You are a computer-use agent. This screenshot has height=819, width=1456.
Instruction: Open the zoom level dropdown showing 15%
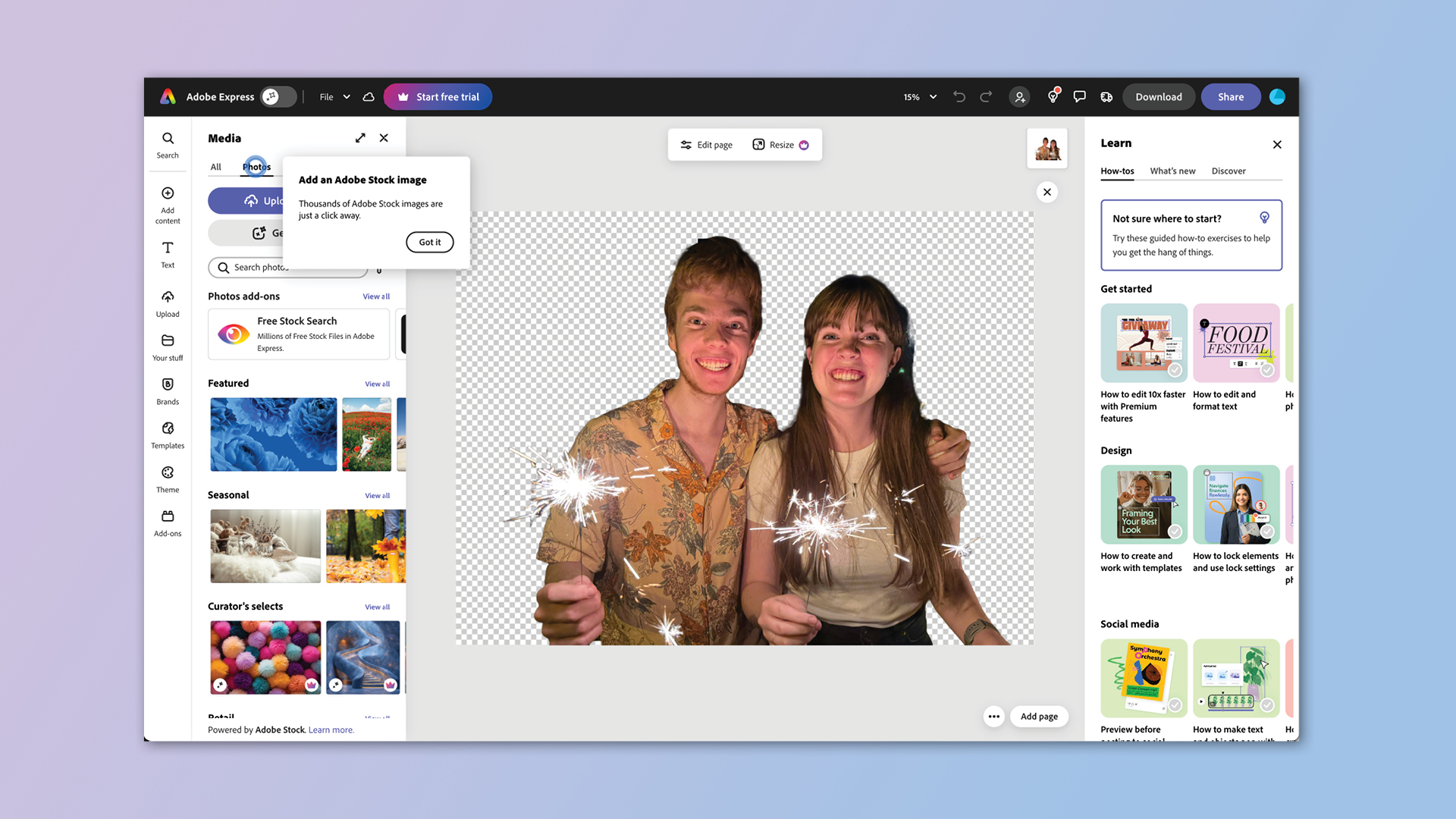tap(919, 97)
